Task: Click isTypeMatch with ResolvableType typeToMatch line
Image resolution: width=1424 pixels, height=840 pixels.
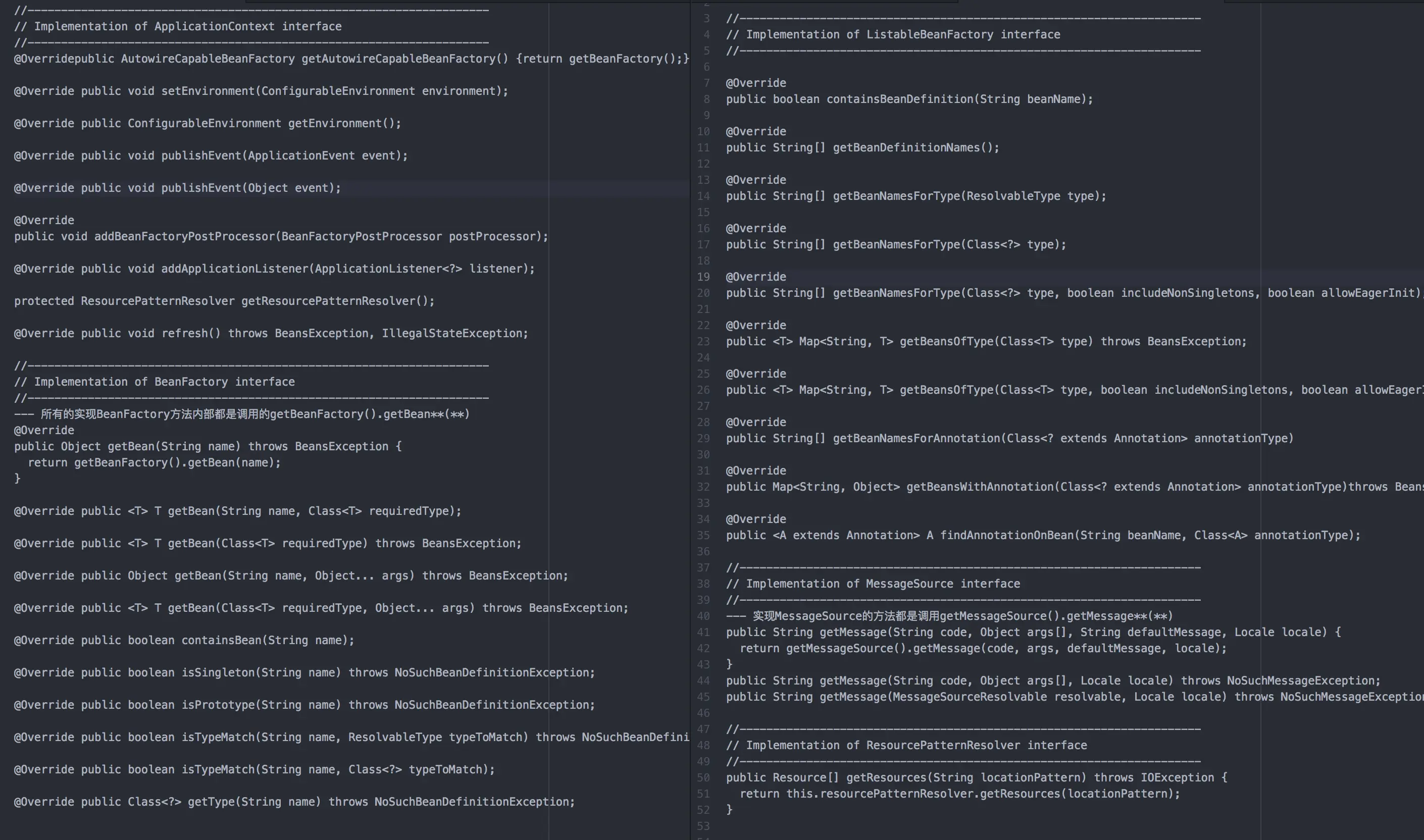Action: [351, 737]
